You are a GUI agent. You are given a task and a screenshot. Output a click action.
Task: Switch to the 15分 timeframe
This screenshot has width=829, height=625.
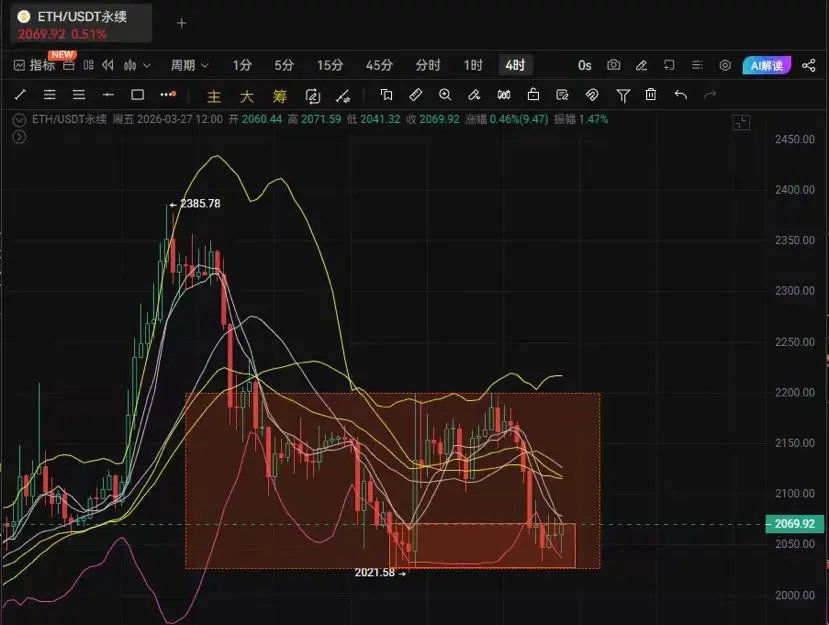330,65
